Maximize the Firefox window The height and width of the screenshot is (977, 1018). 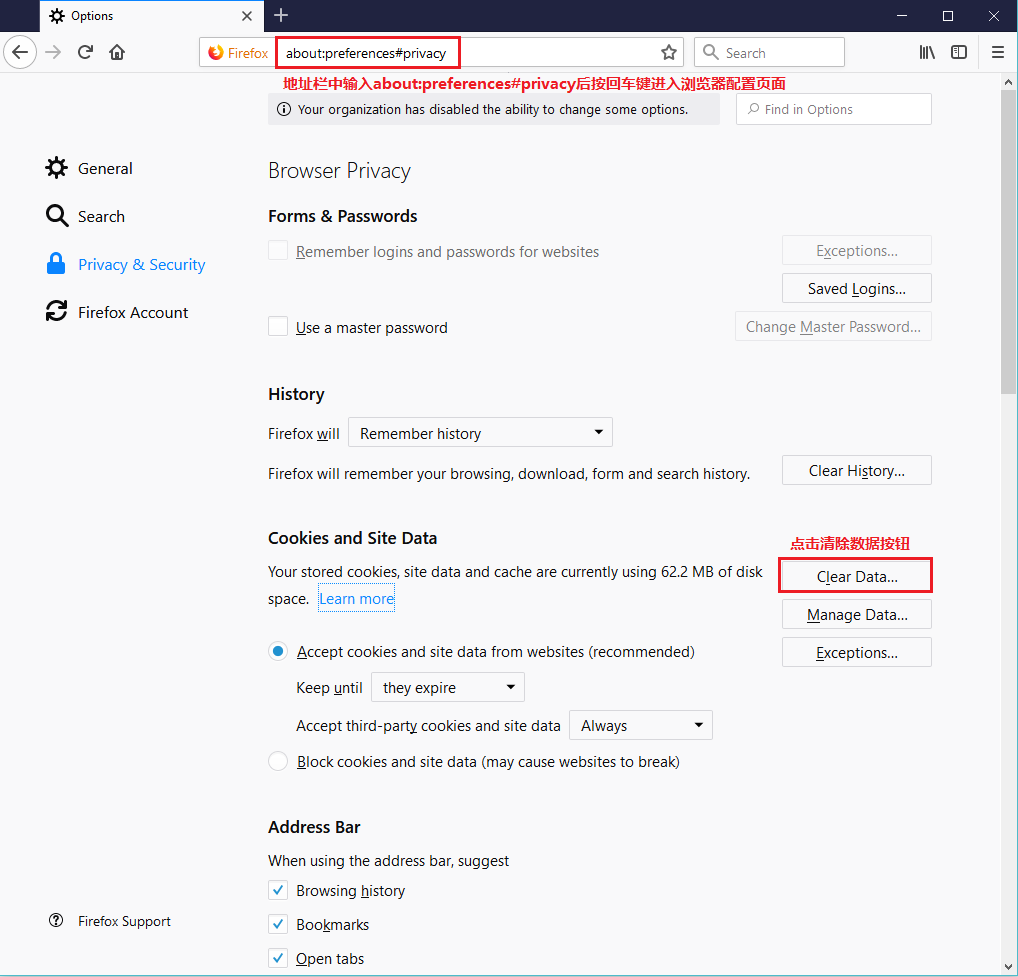click(x=948, y=16)
